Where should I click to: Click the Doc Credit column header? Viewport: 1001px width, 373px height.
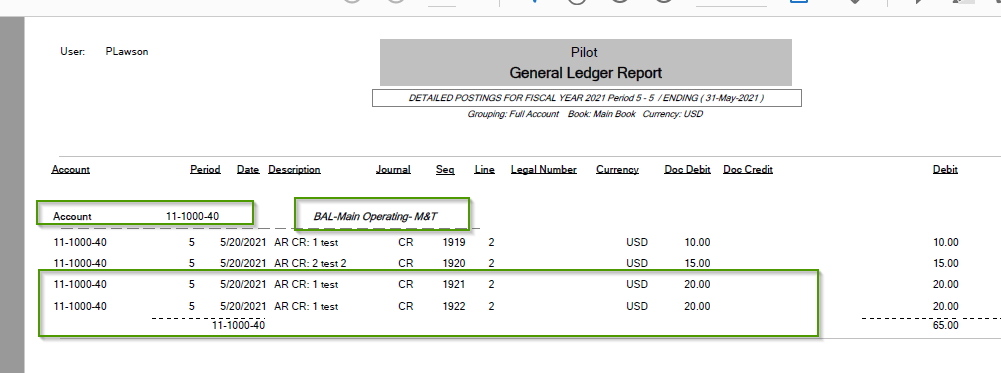[748, 169]
